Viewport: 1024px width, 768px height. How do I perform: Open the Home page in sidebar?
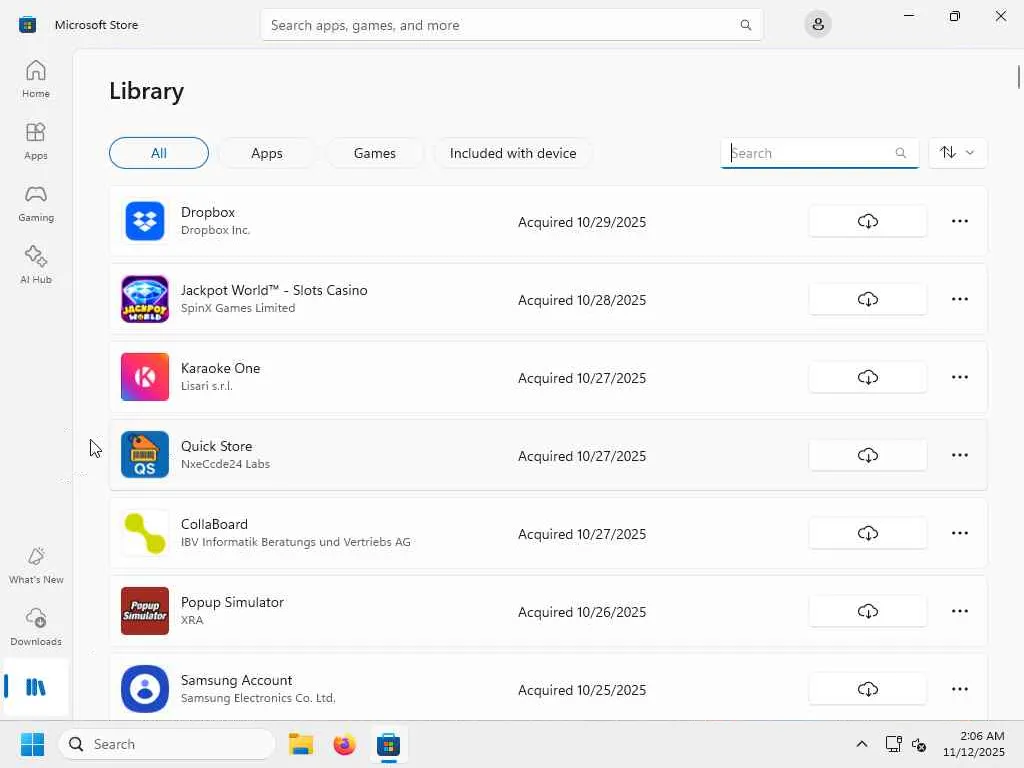tap(36, 79)
